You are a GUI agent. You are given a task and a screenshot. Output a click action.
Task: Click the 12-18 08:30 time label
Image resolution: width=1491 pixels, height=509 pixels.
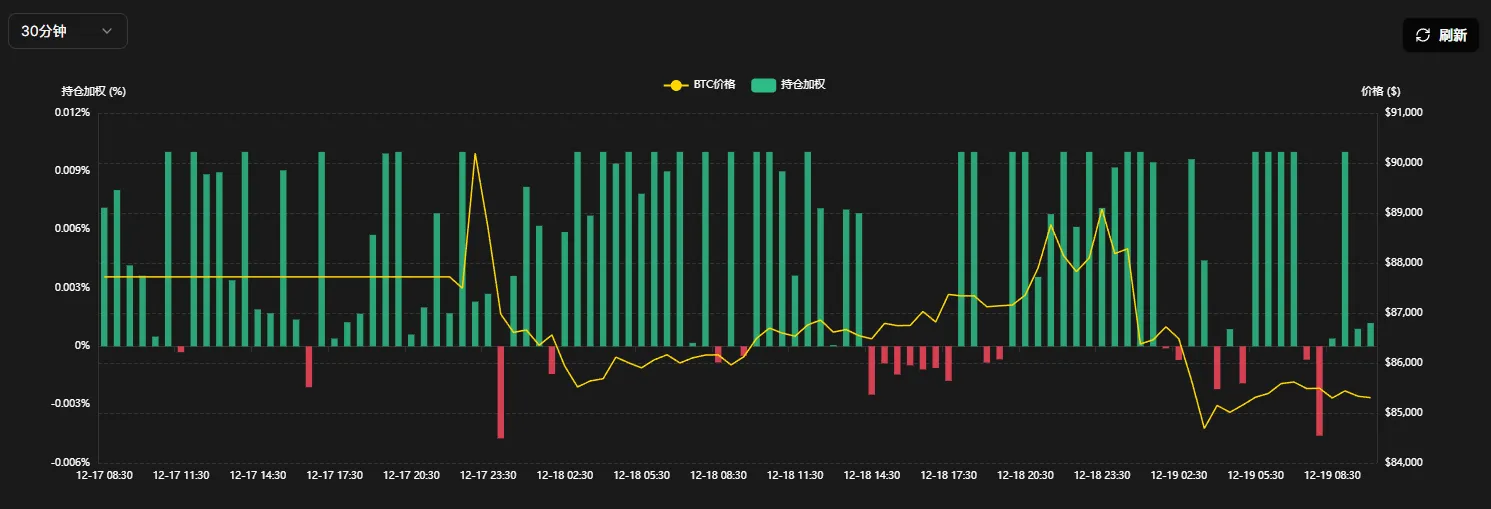719,476
